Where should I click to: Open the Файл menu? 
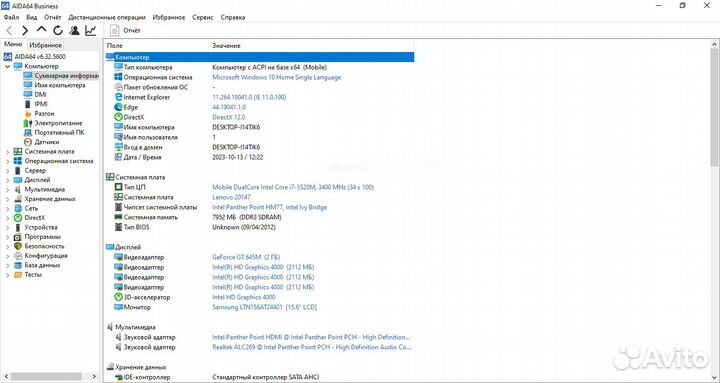coord(11,17)
